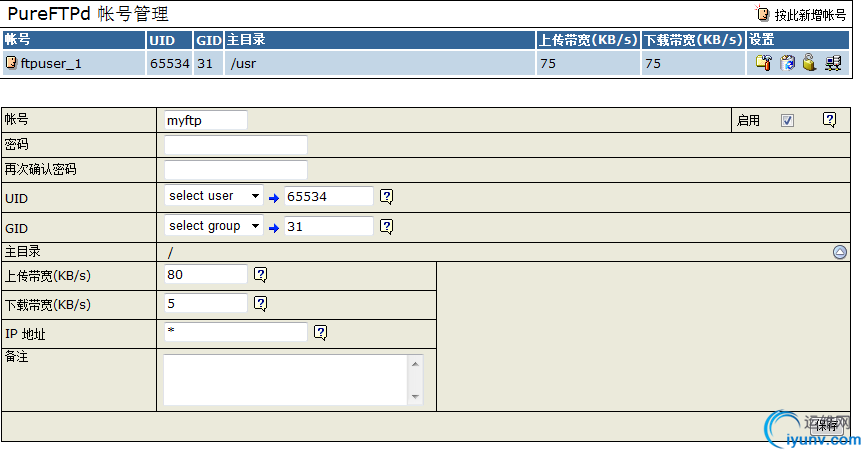Click the 保存 save button
Screen dimensions: 867x456
826,425
